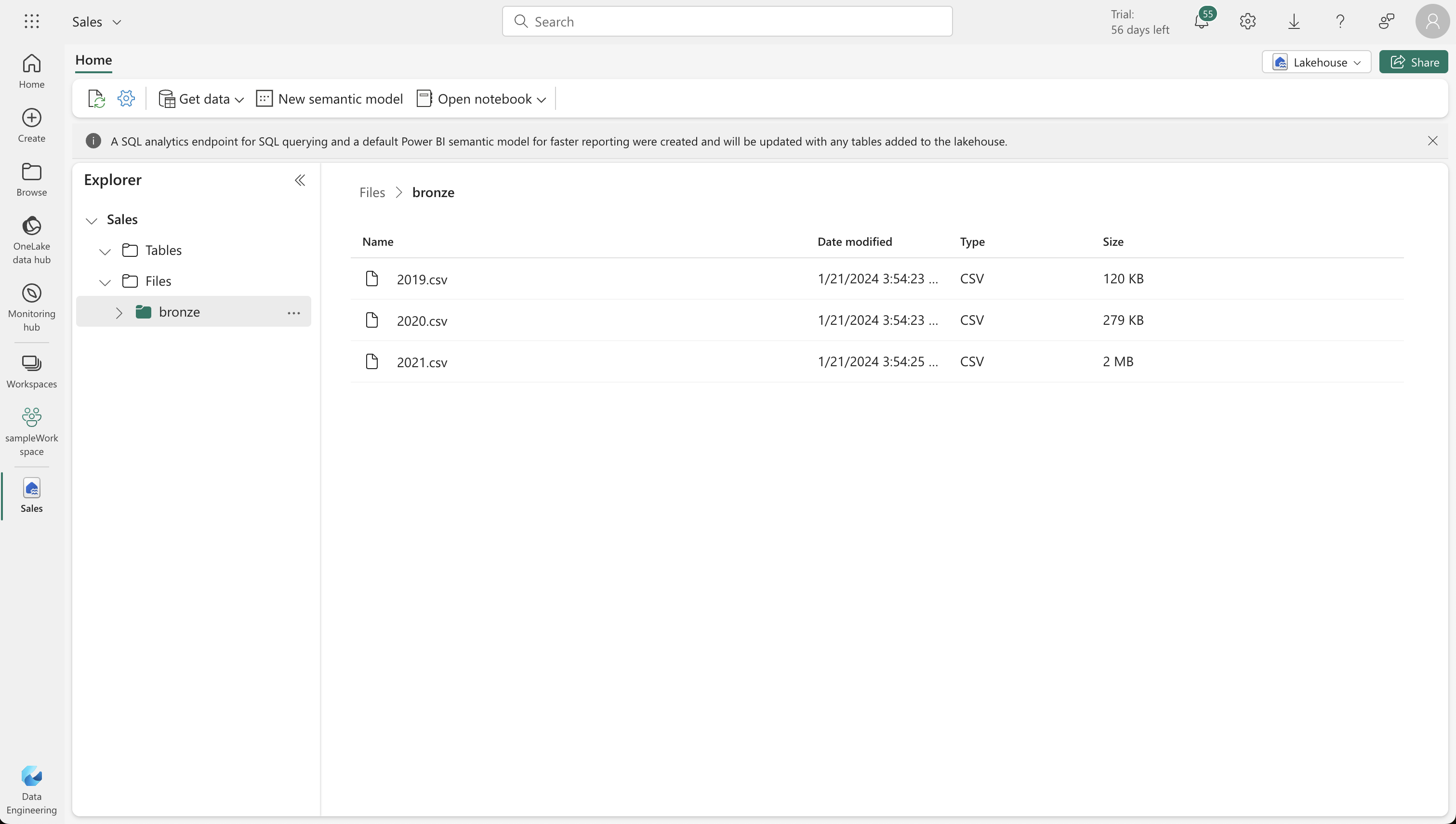Click the Download icon in top bar
Viewport: 1456px width, 824px height.
pyautogui.click(x=1294, y=22)
